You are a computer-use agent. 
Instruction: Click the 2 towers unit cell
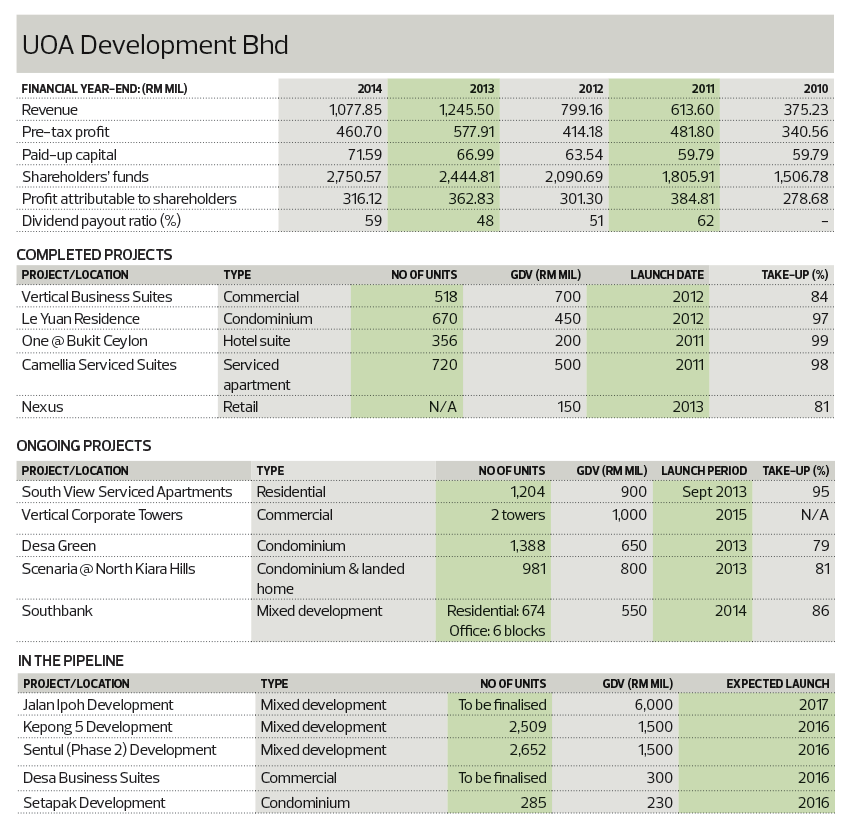point(518,515)
